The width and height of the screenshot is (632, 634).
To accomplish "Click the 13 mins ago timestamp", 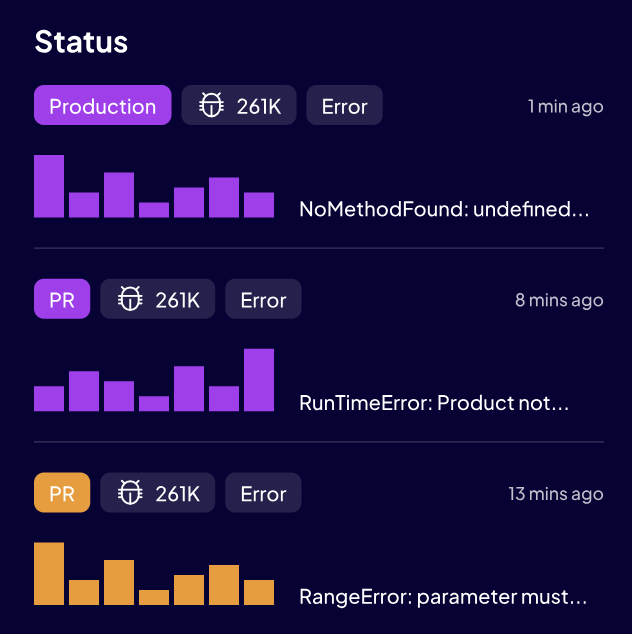I will [x=556, y=494].
